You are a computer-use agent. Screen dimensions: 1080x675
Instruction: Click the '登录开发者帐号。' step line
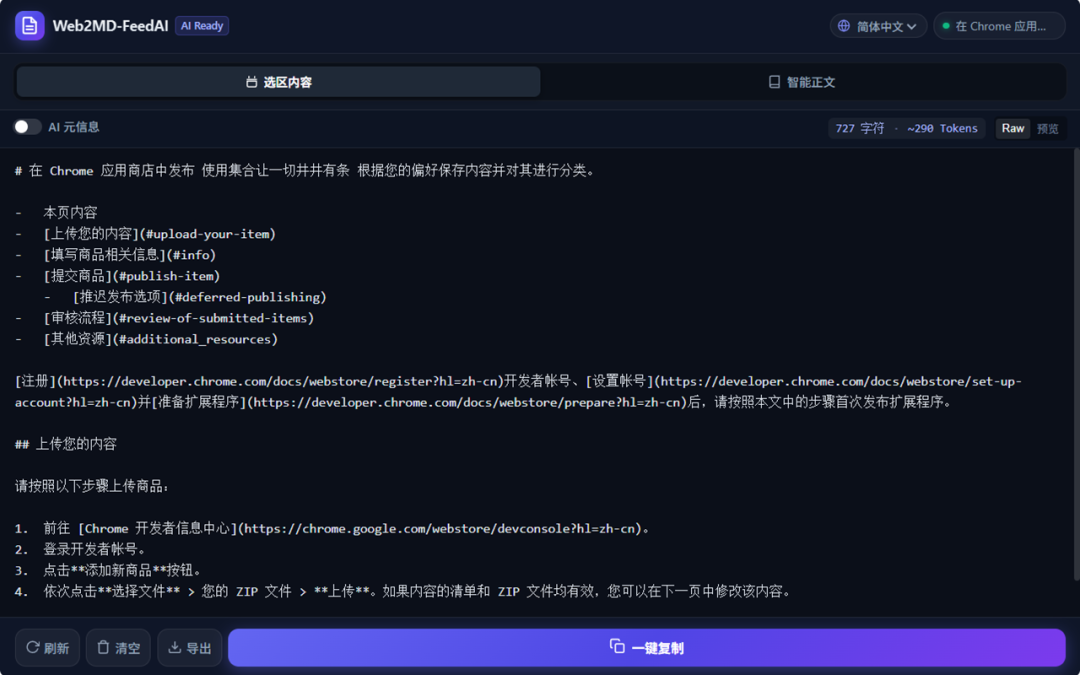tap(81, 550)
